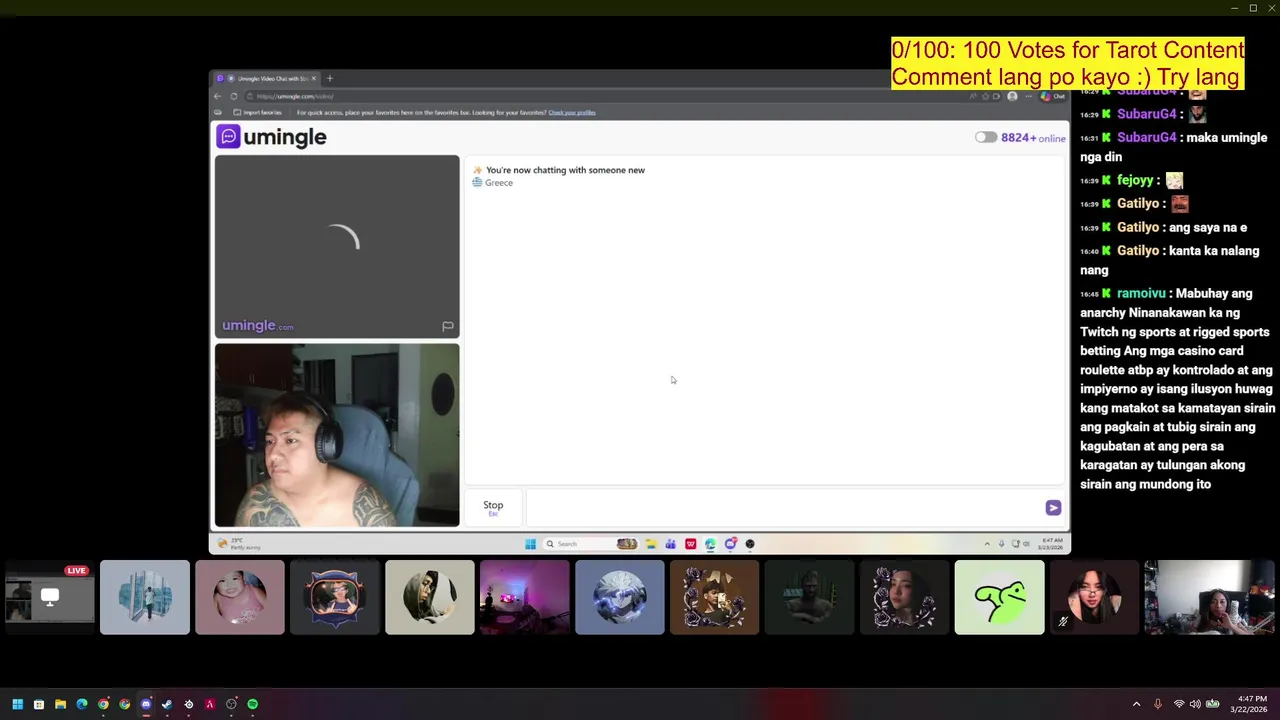Click "maka umingle nga din" chat message

(1173, 147)
